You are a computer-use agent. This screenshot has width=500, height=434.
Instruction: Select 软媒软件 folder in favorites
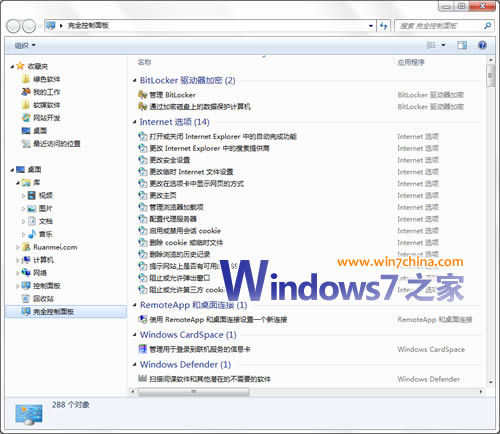[46, 105]
